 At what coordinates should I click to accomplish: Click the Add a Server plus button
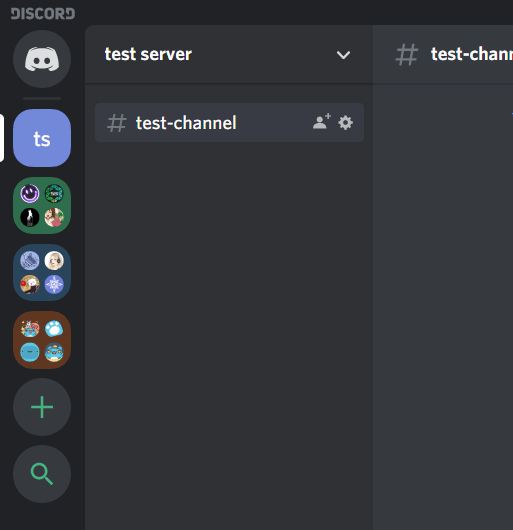(42, 407)
